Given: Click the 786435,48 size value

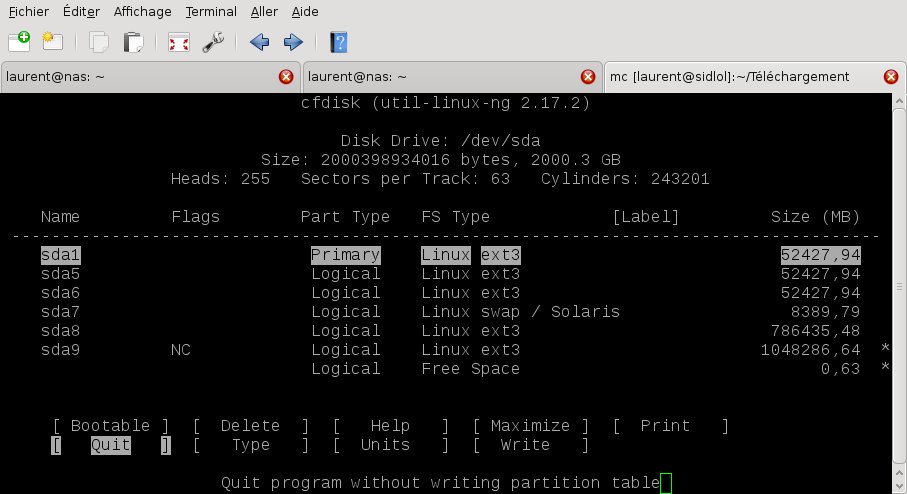Looking at the screenshot, I should click(816, 331).
